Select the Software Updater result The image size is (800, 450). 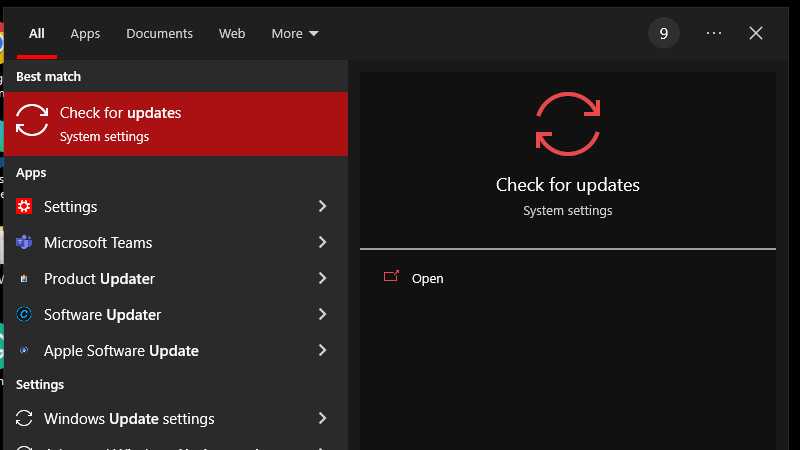[x=176, y=314]
